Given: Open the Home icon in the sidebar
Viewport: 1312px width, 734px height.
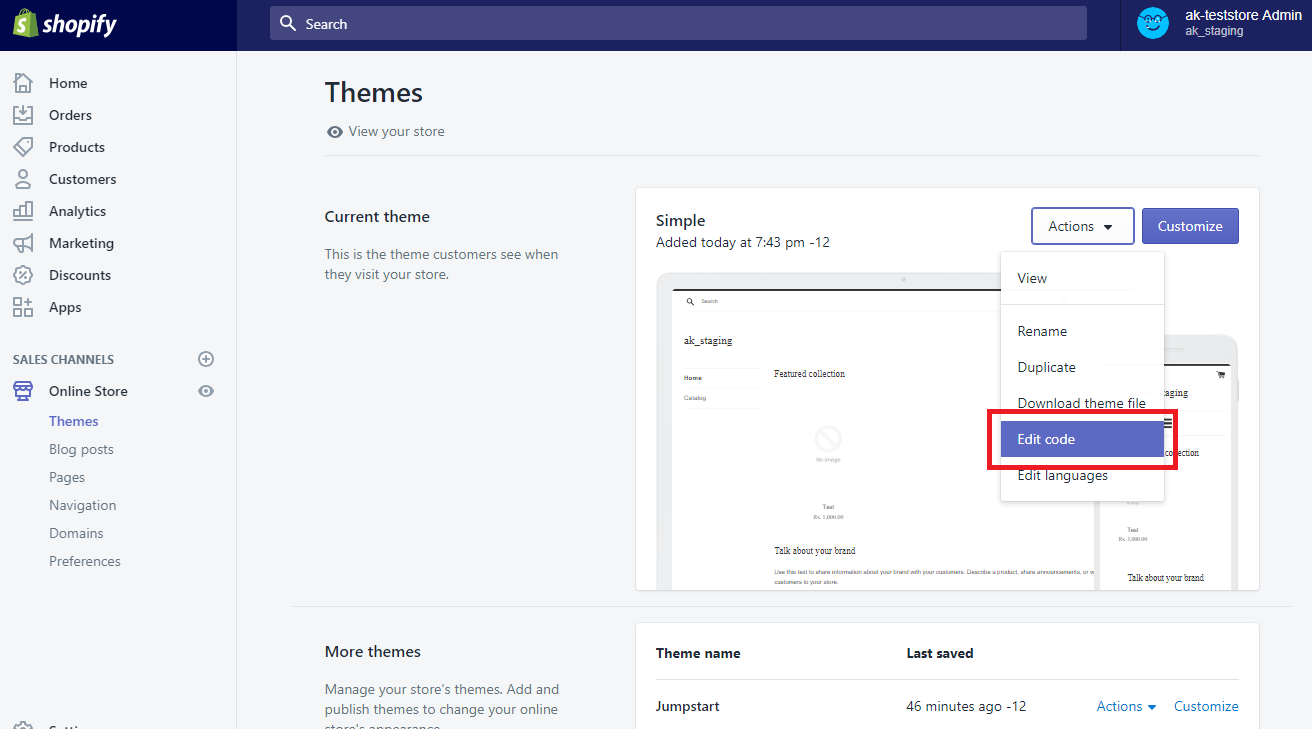Looking at the screenshot, I should click(23, 83).
